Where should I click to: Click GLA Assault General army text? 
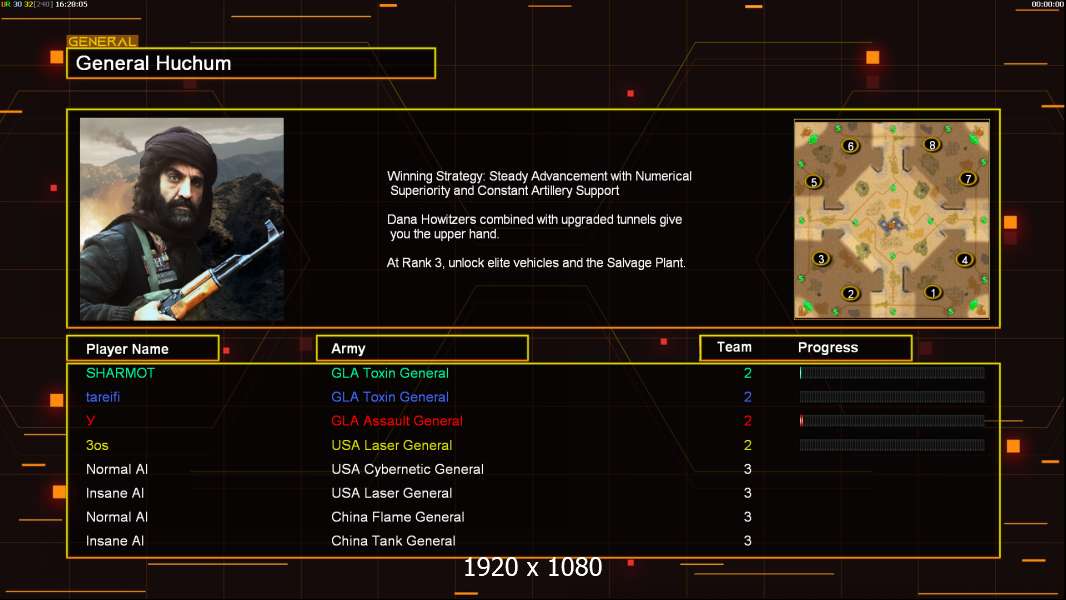click(x=396, y=421)
